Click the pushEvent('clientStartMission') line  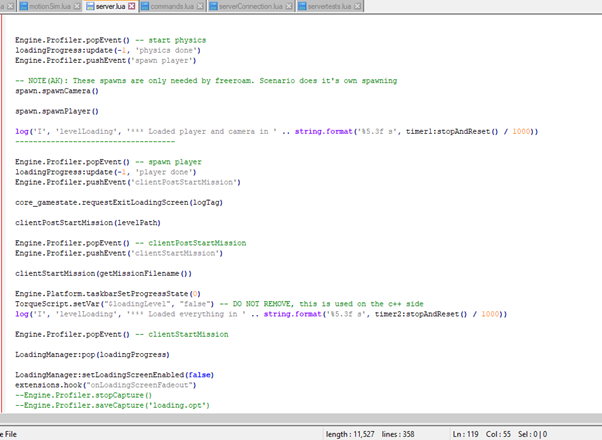tap(119, 253)
